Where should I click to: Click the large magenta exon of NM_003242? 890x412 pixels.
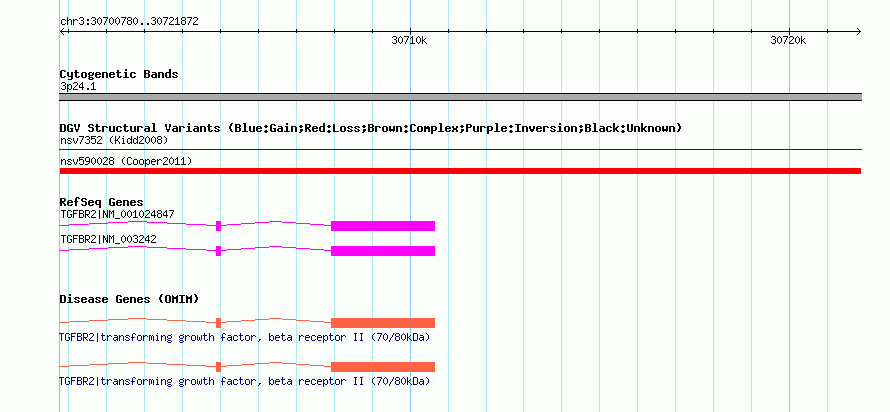tap(383, 251)
